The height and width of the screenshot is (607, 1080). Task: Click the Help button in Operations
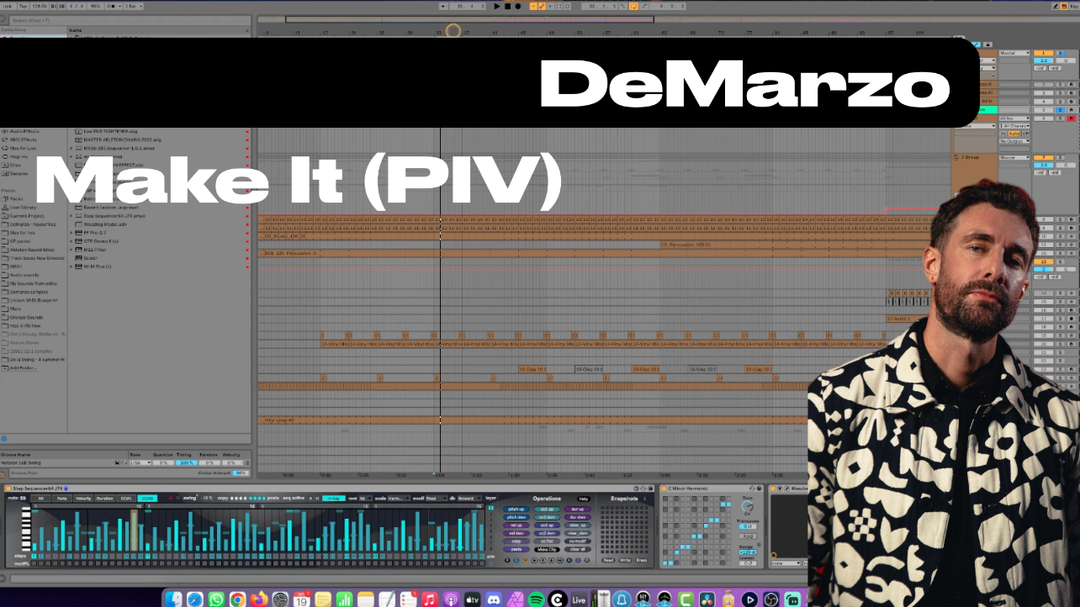pyautogui.click(x=584, y=498)
